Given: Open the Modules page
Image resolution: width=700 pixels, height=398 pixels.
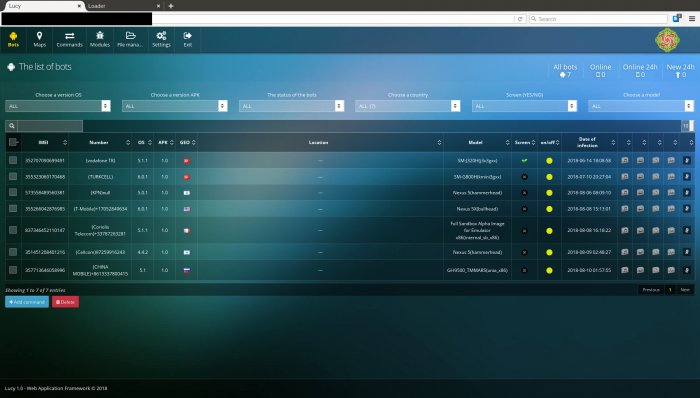Looking at the screenshot, I should tap(100, 39).
